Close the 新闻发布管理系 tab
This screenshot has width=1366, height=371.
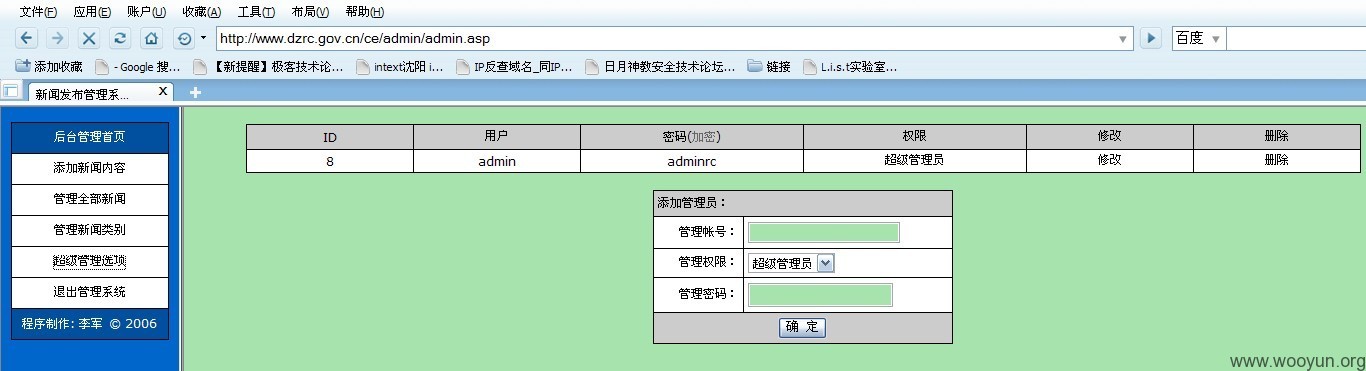[164, 91]
